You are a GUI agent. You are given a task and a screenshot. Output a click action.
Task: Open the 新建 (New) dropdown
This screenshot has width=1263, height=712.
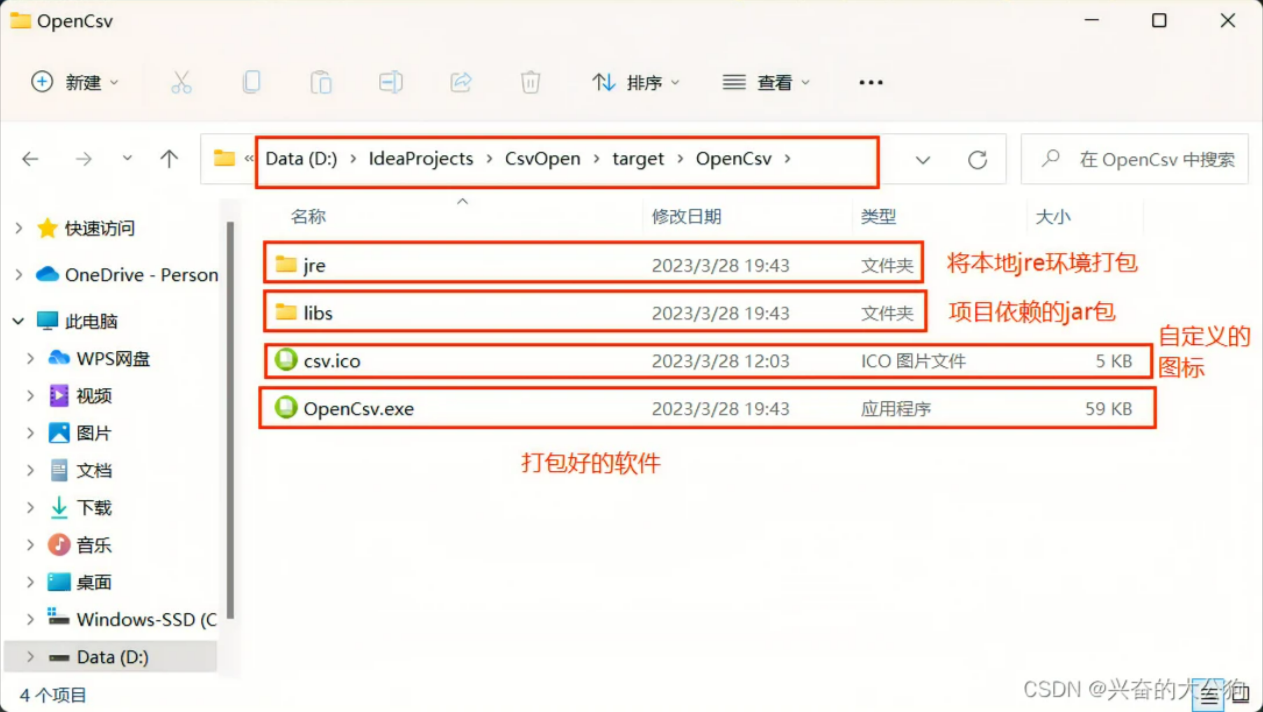click(76, 82)
